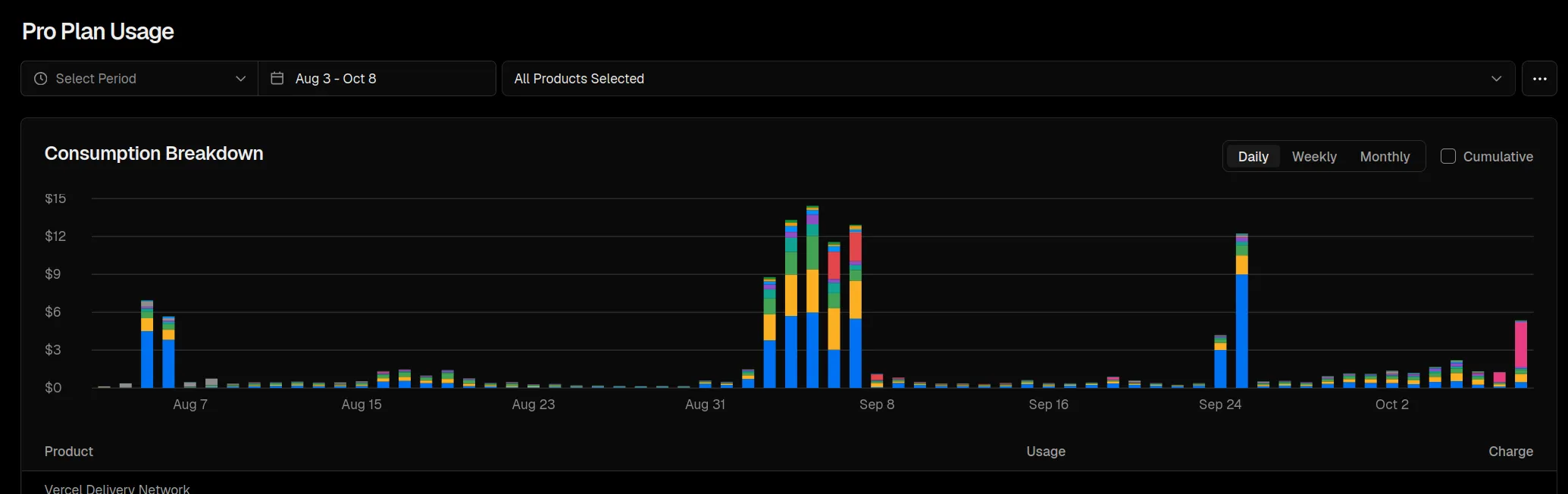The image size is (1568, 494).
Task: Click the Sep 24 x-axis label
Action: point(1220,405)
